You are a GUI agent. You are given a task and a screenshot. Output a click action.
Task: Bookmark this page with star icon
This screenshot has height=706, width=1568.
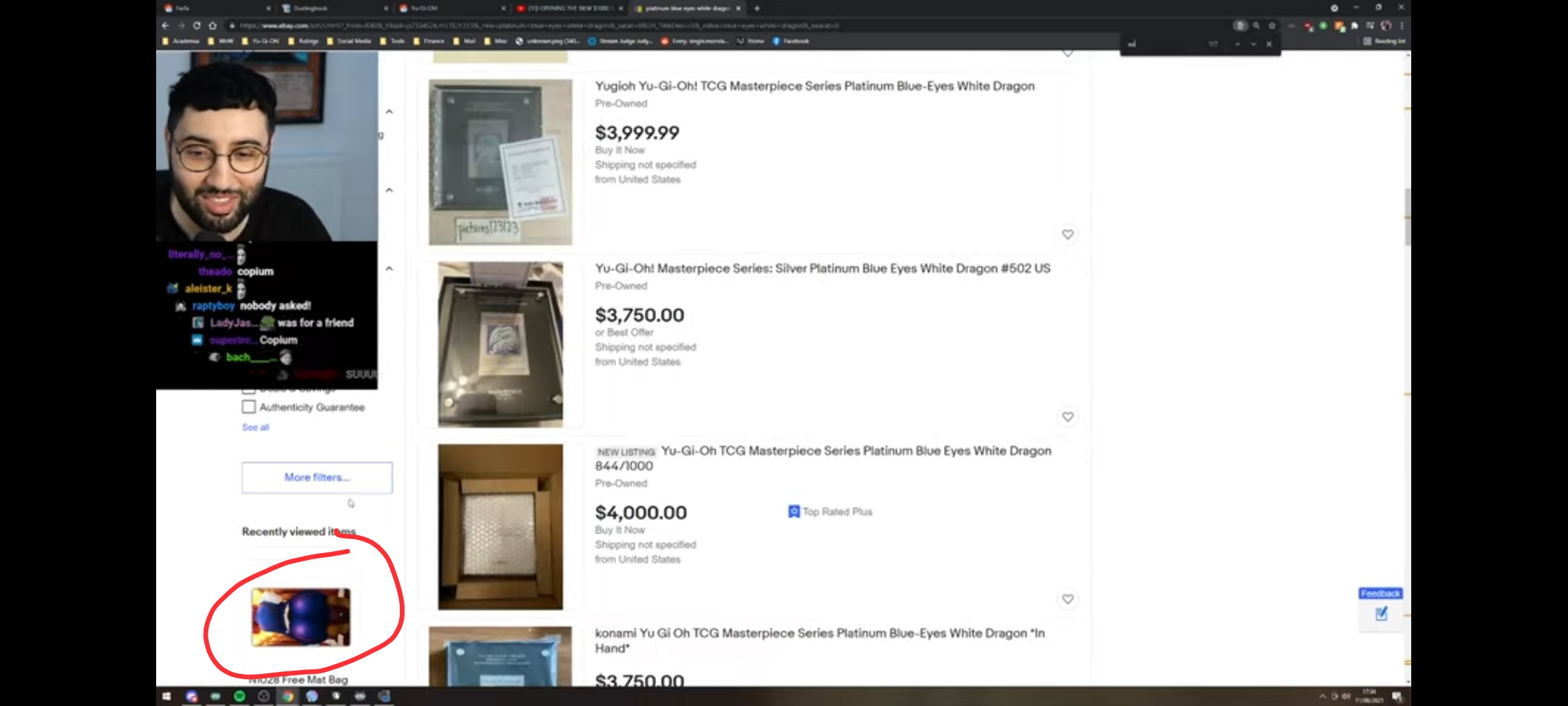[x=1272, y=25]
